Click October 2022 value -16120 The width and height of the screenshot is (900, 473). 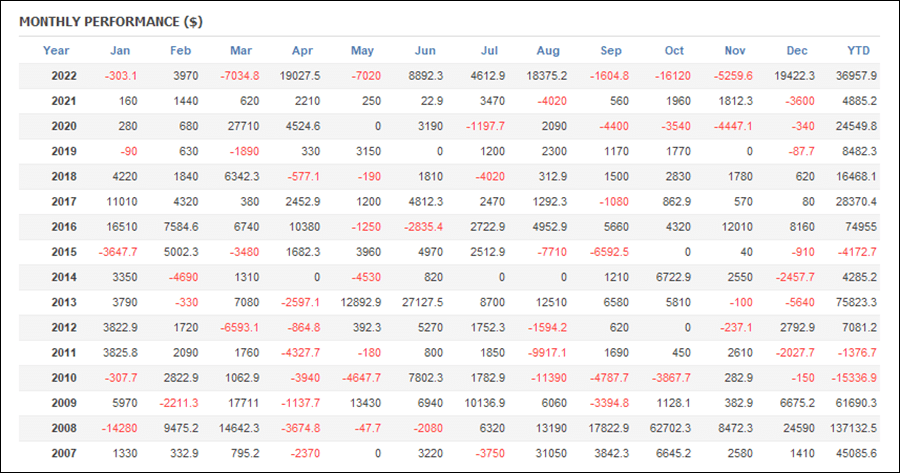pyautogui.click(x=673, y=76)
